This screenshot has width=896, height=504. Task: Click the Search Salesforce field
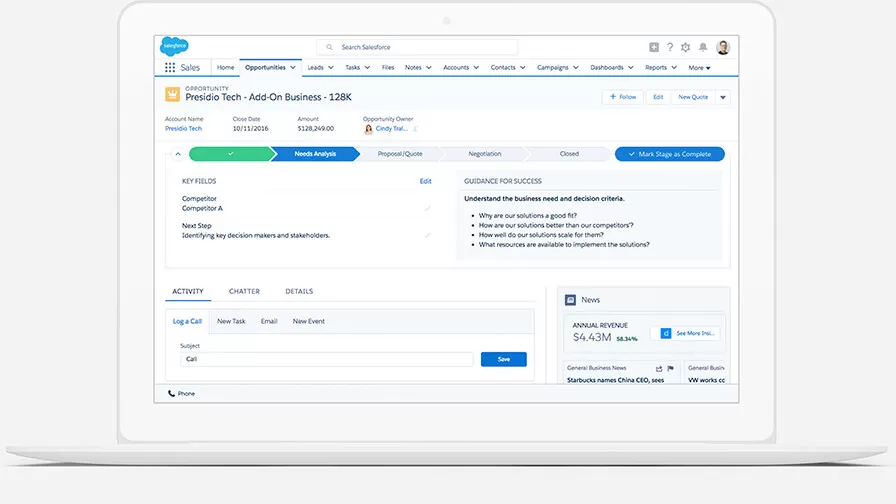coord(418,47)
